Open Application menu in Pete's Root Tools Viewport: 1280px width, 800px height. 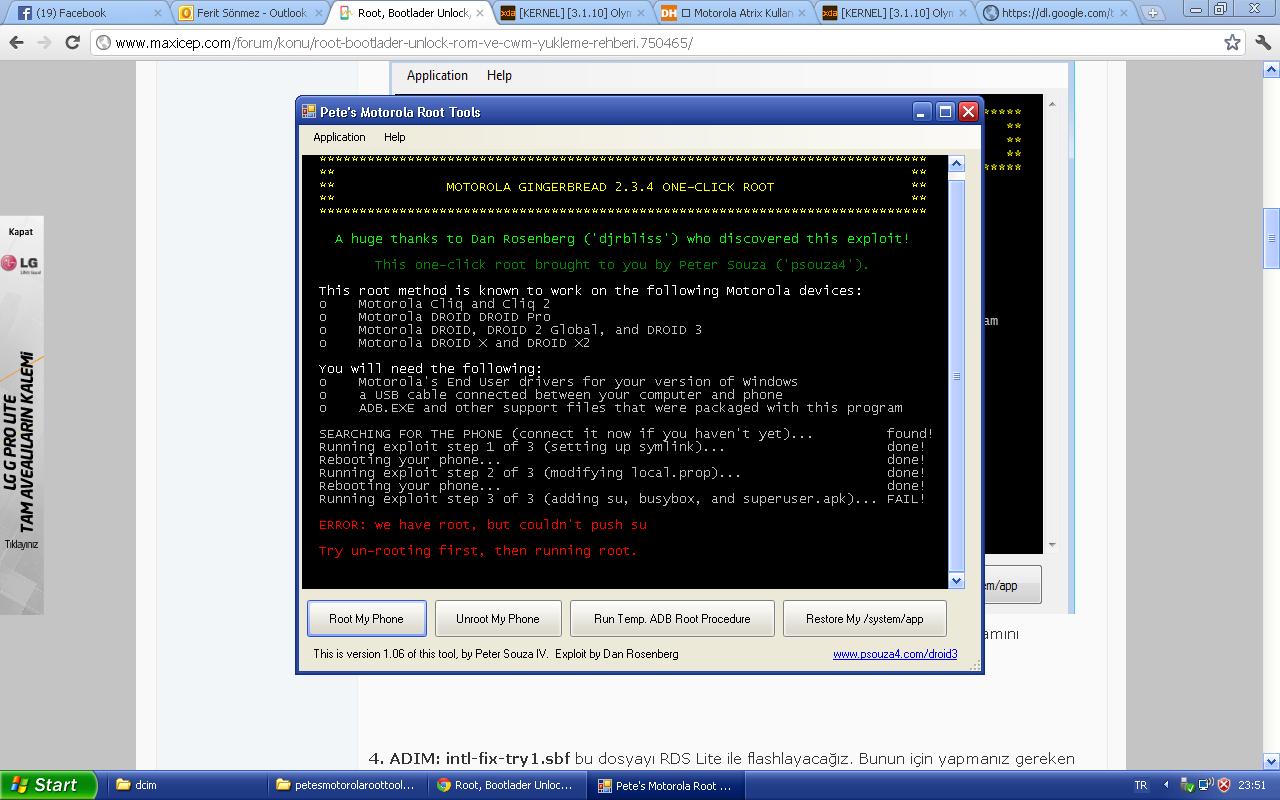point(339,137)
